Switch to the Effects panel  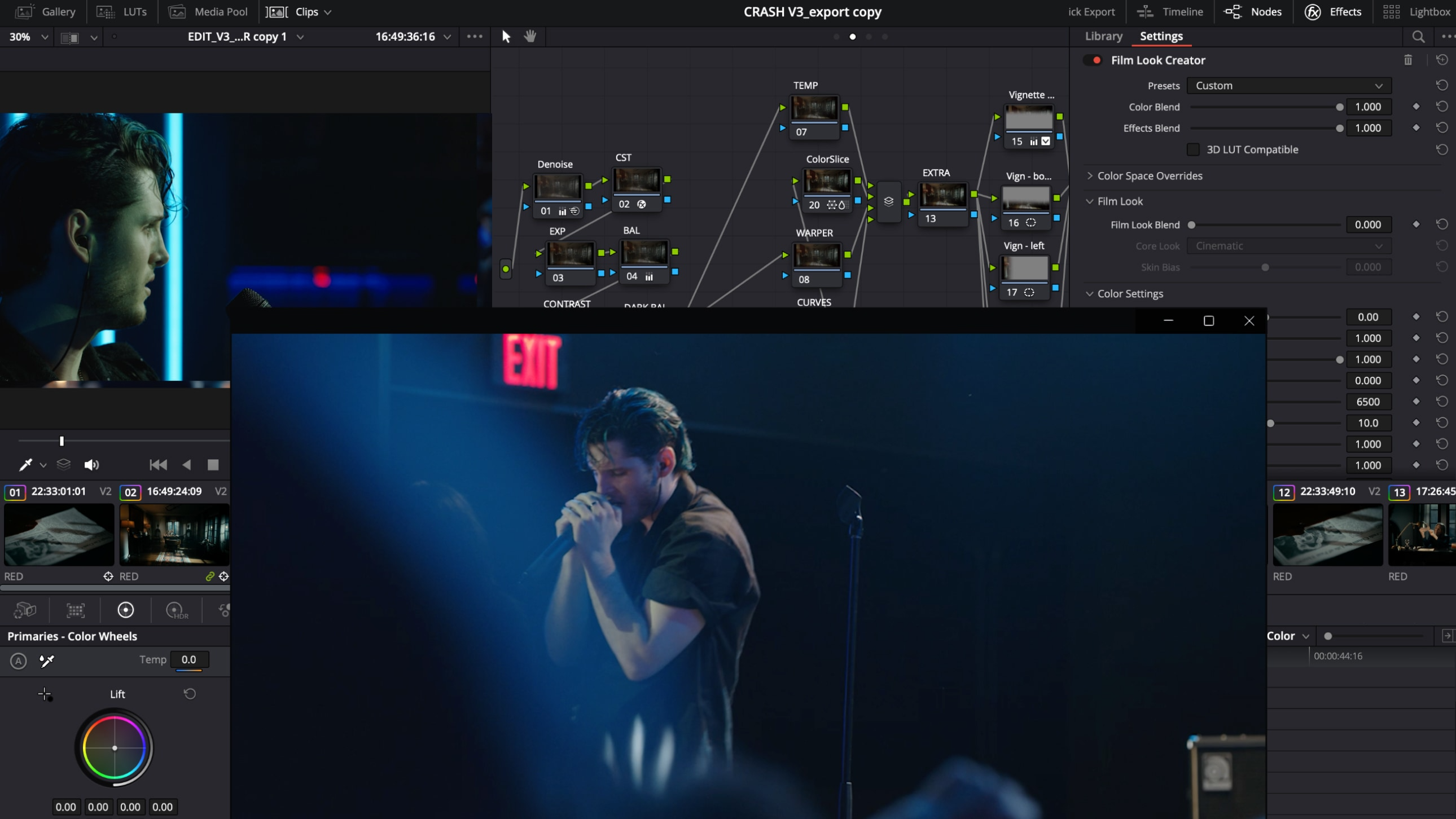point(1334,11)
